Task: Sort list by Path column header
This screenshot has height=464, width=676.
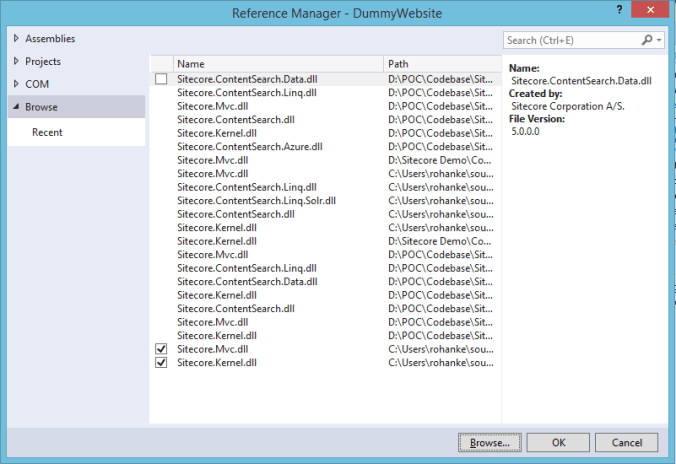Action: (440, 63)
